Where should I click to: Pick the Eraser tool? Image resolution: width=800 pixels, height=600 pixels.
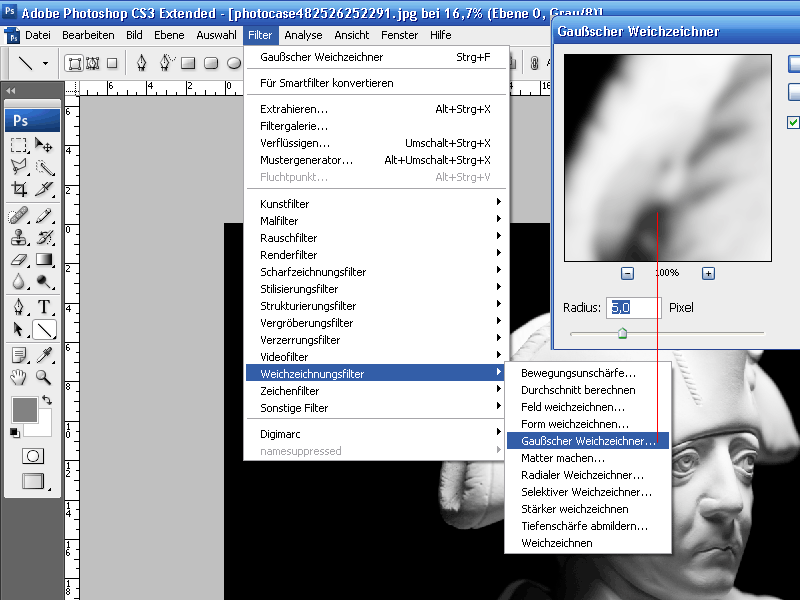(19, 260)
